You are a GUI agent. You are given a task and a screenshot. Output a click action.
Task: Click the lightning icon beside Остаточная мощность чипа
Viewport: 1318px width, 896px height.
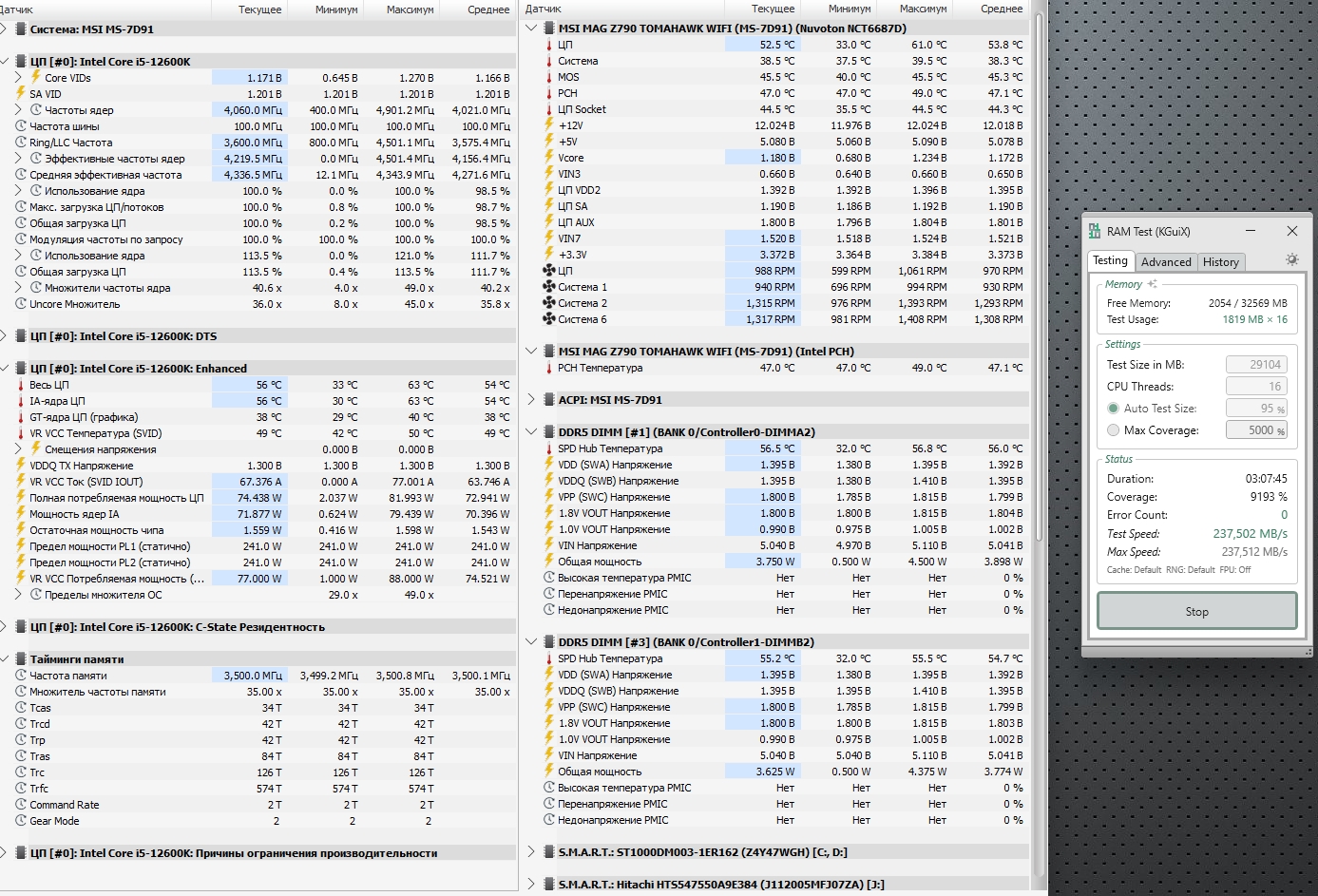coord(21,529)
